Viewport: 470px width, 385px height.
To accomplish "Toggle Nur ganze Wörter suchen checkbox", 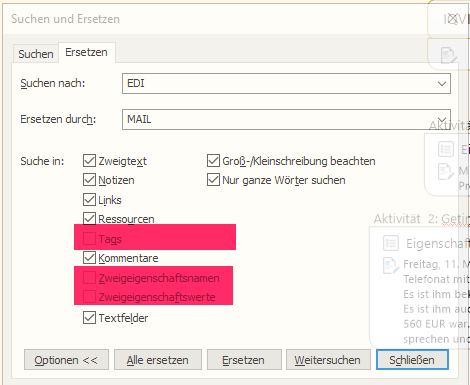I will (213, 180).
